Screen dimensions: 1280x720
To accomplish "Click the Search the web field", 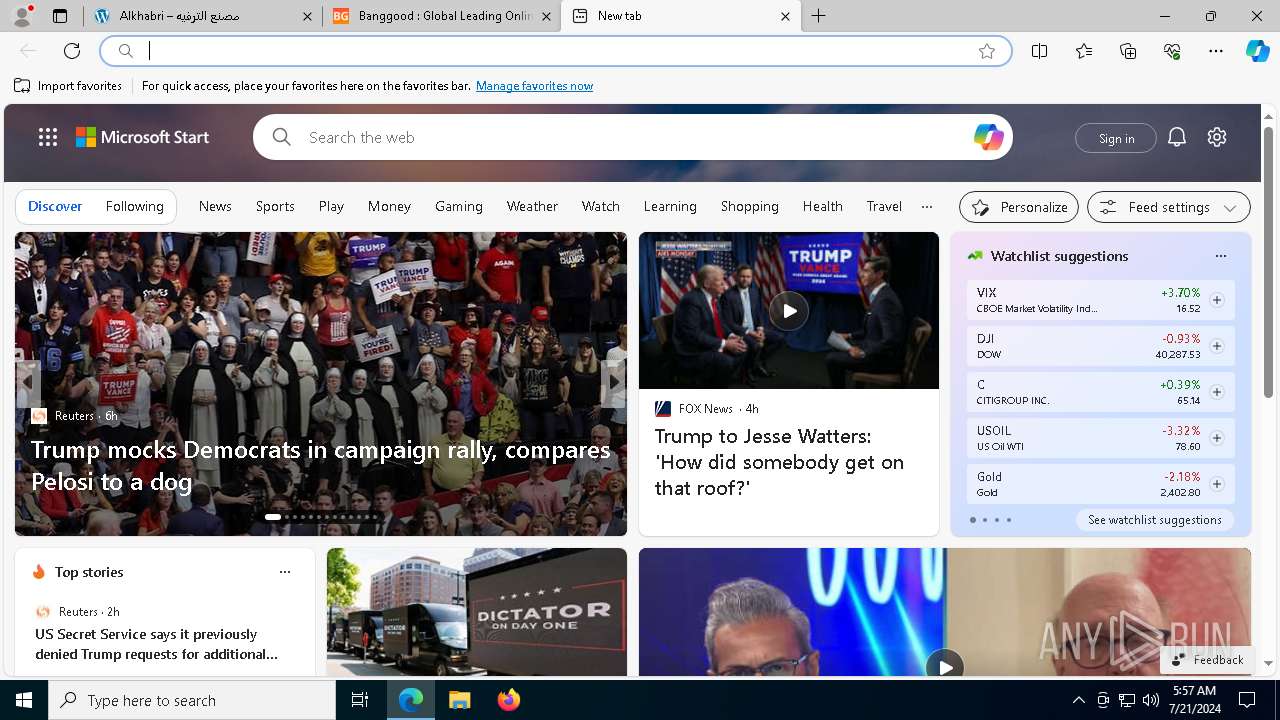I will coord(632,137).
